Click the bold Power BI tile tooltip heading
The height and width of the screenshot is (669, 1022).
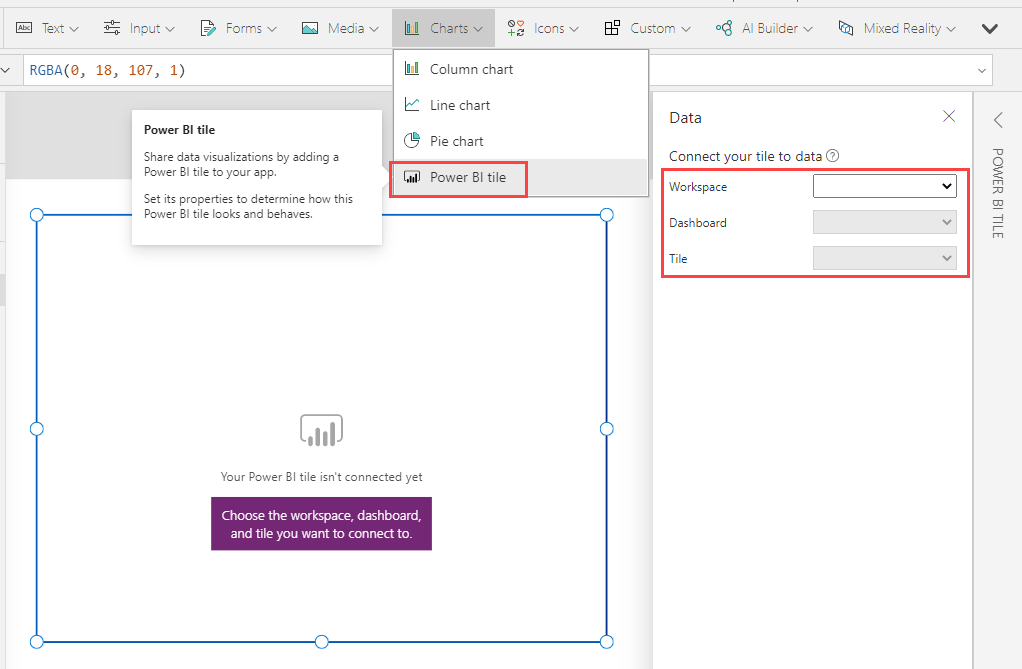(179, 130)
